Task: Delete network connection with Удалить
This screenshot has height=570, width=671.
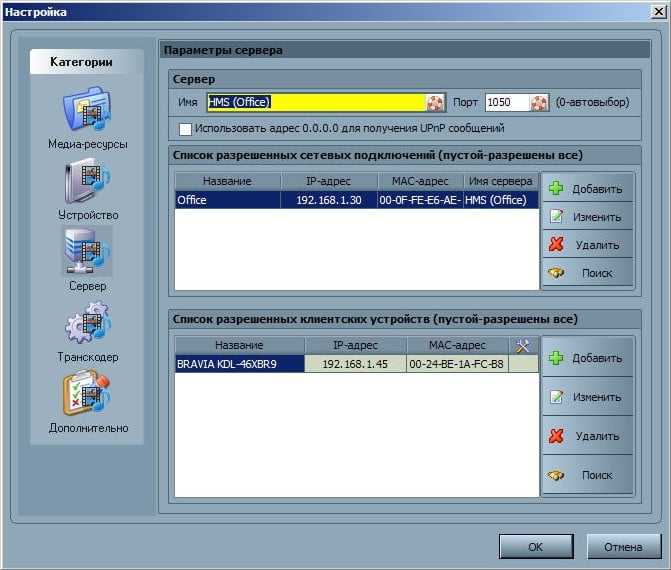Action: pos(588,244)
